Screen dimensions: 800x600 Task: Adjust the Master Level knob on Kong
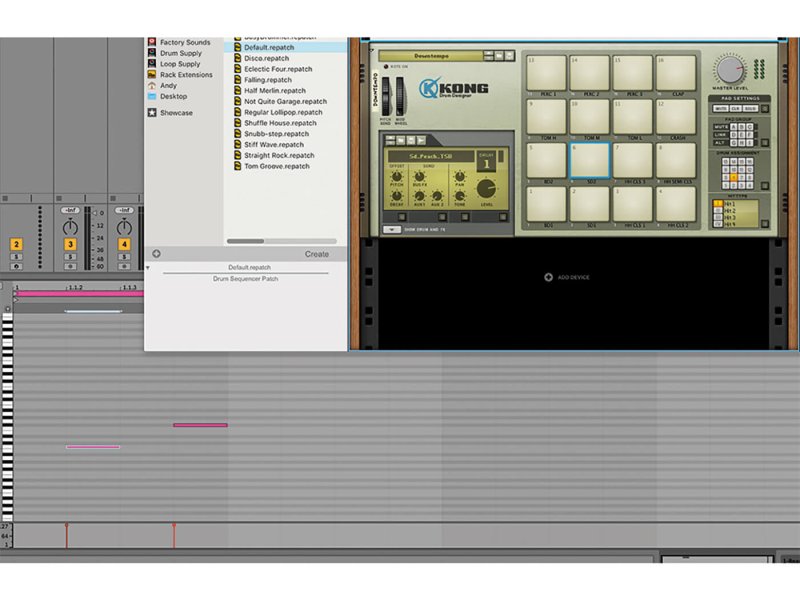[x=733, y=70]
